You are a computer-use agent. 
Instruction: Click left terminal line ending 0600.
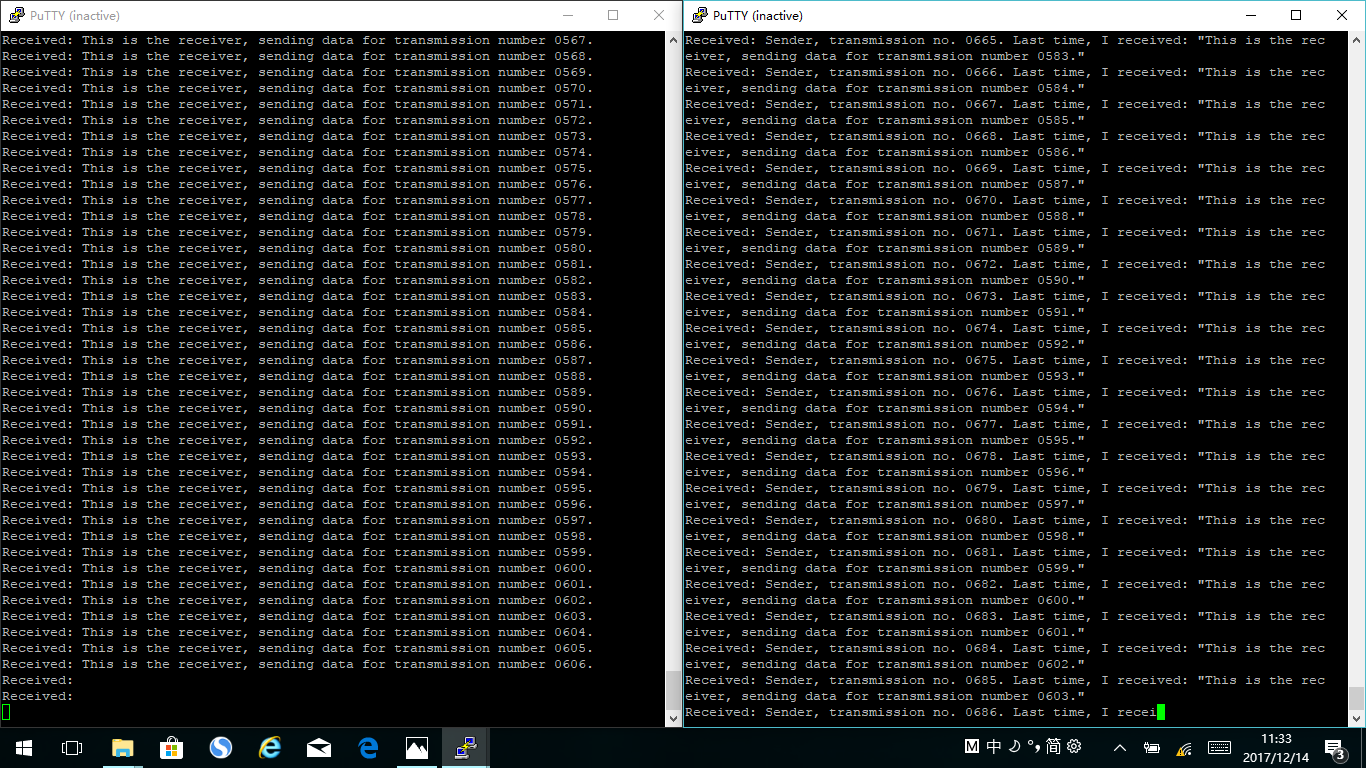tap(298, 568)
